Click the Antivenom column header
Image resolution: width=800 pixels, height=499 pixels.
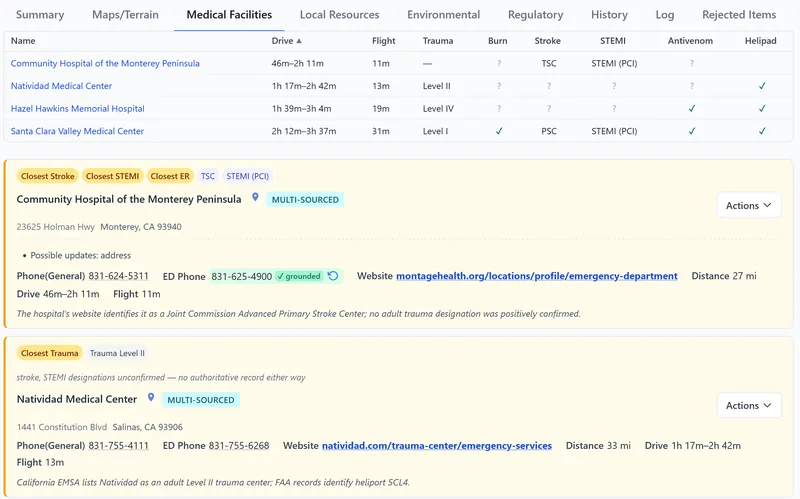coord(690,41)
